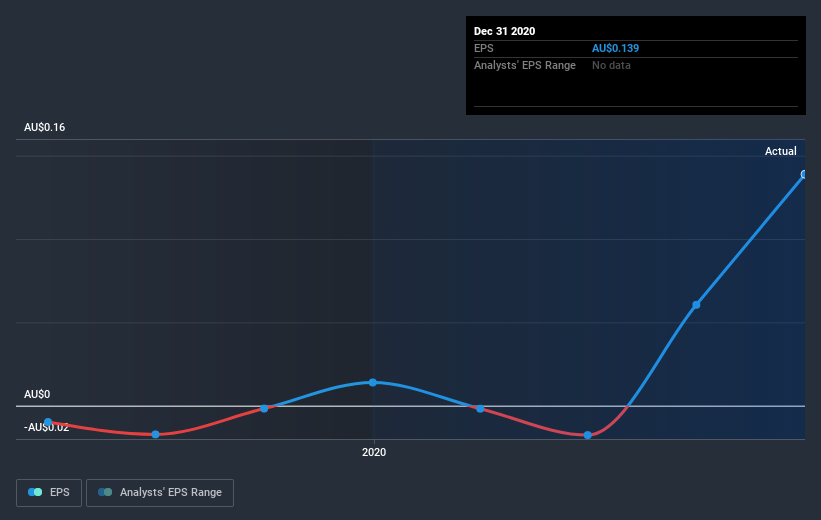Viewport: 821px width, 520px height.
Task: Click the No data analysts range value
Action: tap(611, 65)
